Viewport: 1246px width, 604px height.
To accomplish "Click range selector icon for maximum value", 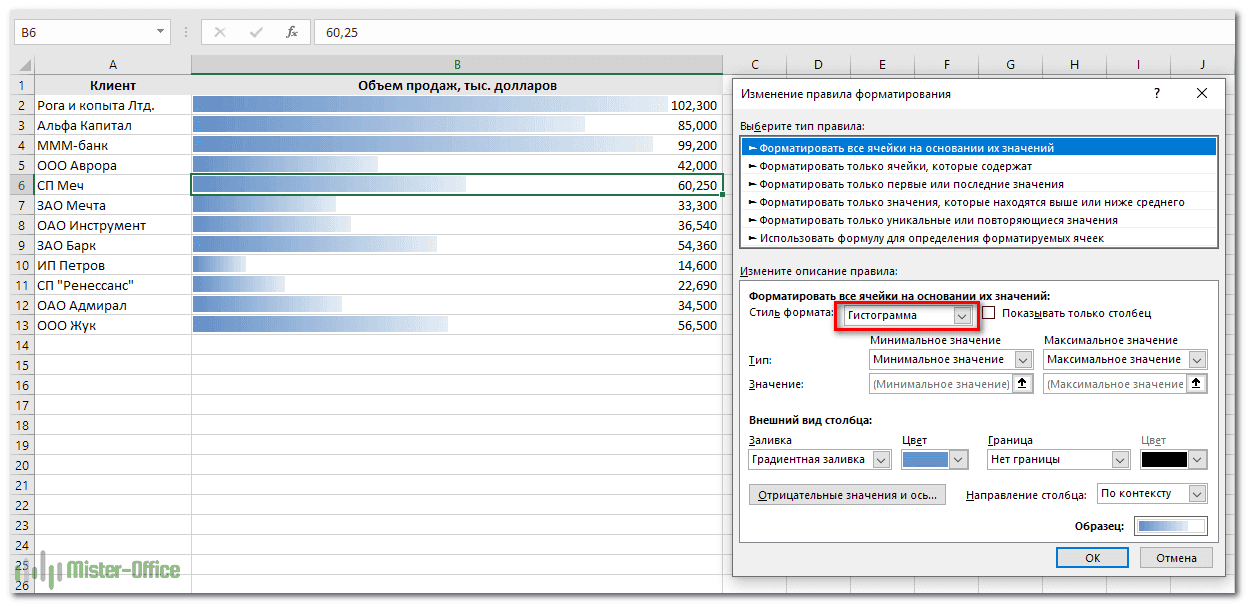I will (x=1197, y=384).
